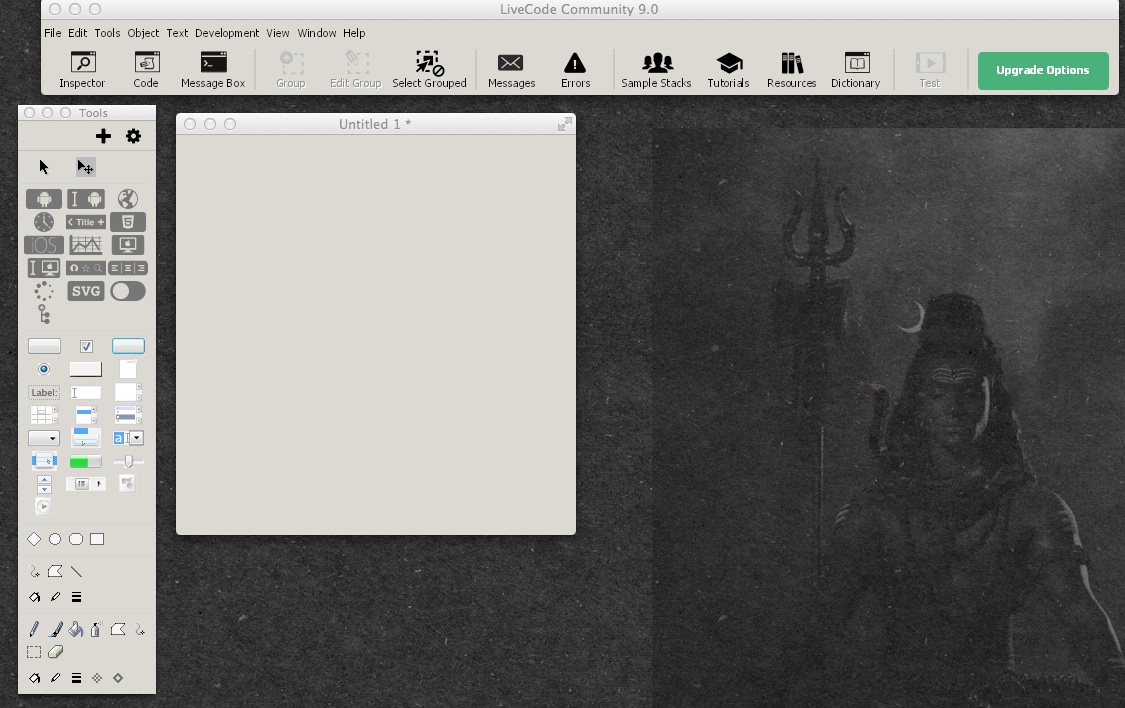This screenshot has width=1125, height=708.
Task: Select the checkbox control in Tools
Action: point(86,346)
